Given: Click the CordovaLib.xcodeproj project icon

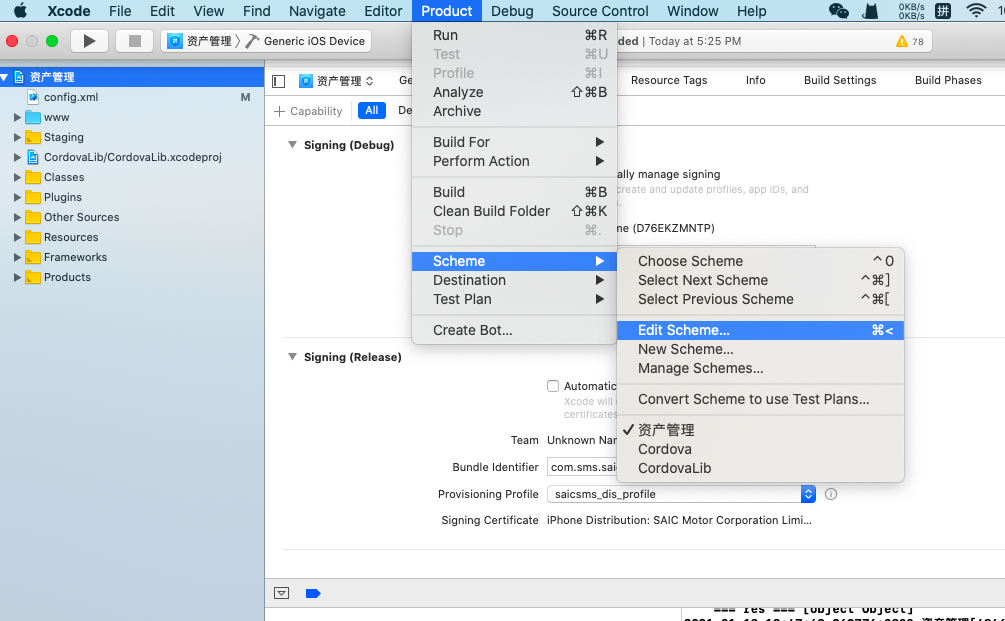Looking at the screenshot, I should point(33,157).
